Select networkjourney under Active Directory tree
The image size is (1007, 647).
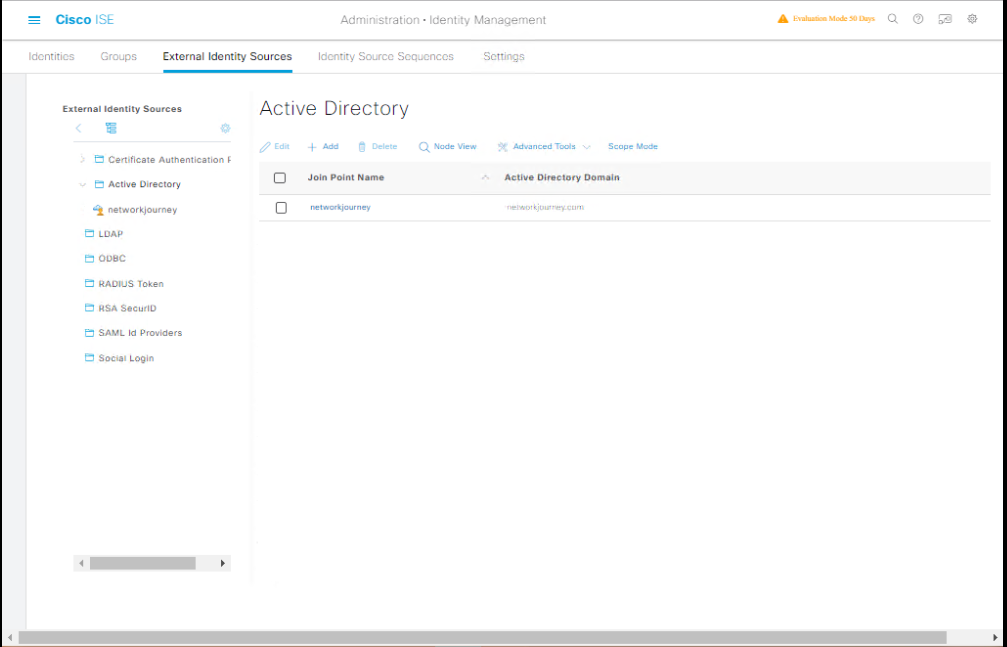pos(143,210)
